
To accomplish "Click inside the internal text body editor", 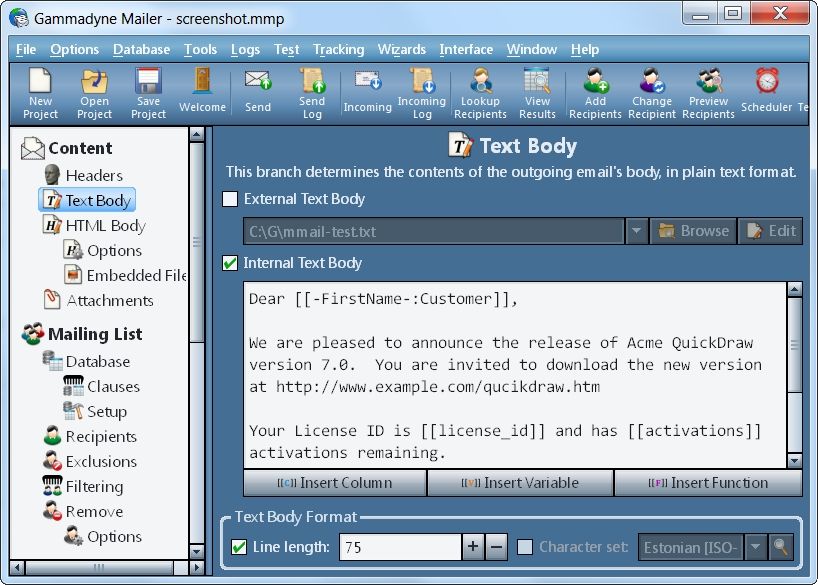I will click(x=515, y=375).
